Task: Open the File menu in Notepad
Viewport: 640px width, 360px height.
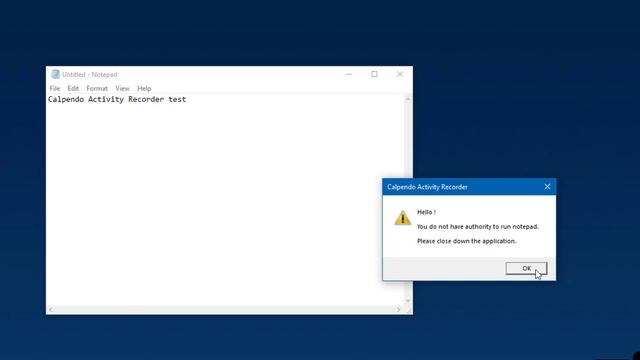Action: pos(55,88)
